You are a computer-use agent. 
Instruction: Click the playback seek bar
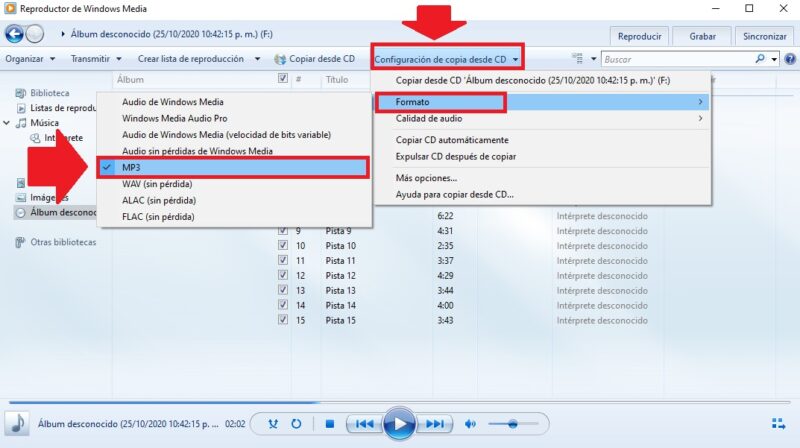(x=400, y=403)
